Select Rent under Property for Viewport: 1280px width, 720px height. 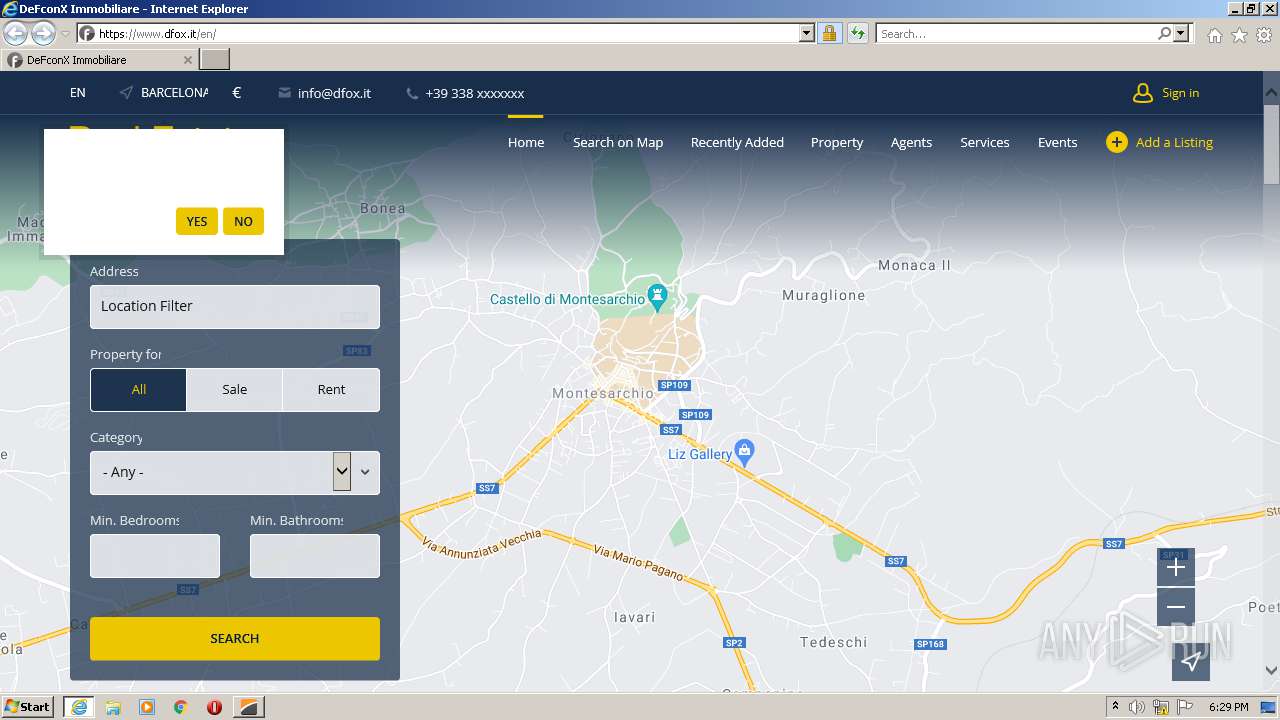click(331, 390)
